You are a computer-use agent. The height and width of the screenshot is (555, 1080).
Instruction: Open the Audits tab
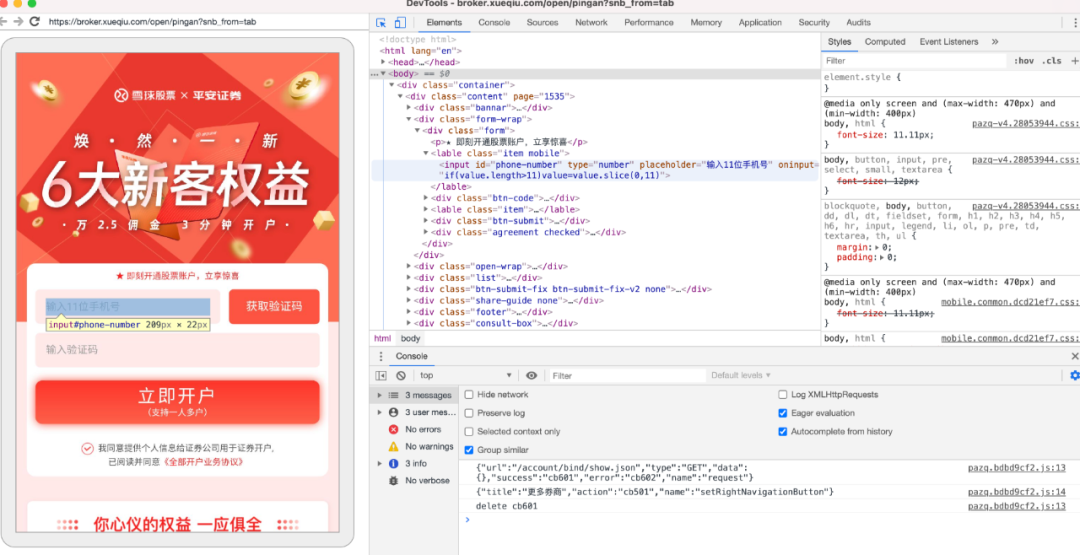[x=858, y=23]
